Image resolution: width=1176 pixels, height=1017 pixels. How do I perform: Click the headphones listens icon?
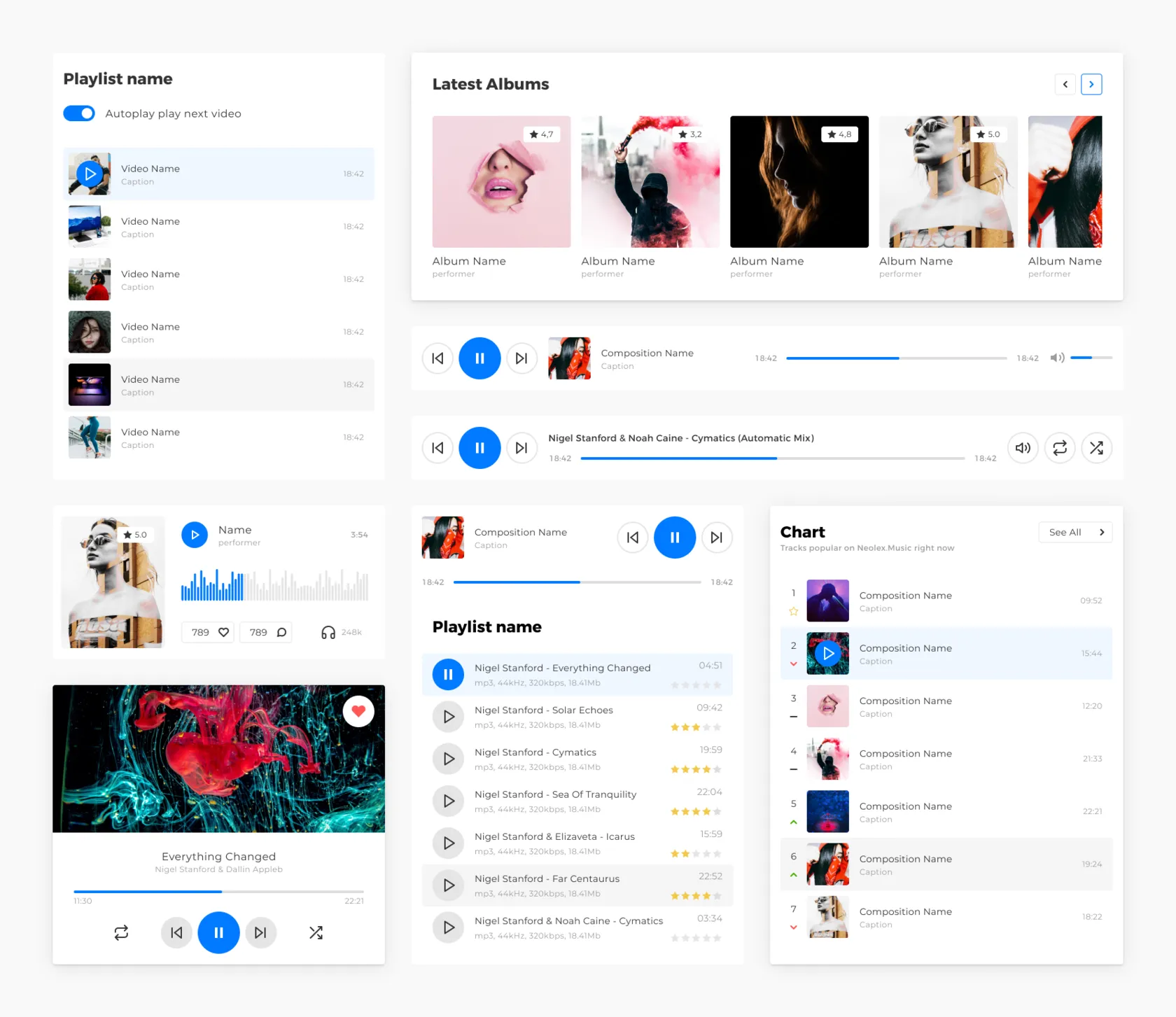328,633
